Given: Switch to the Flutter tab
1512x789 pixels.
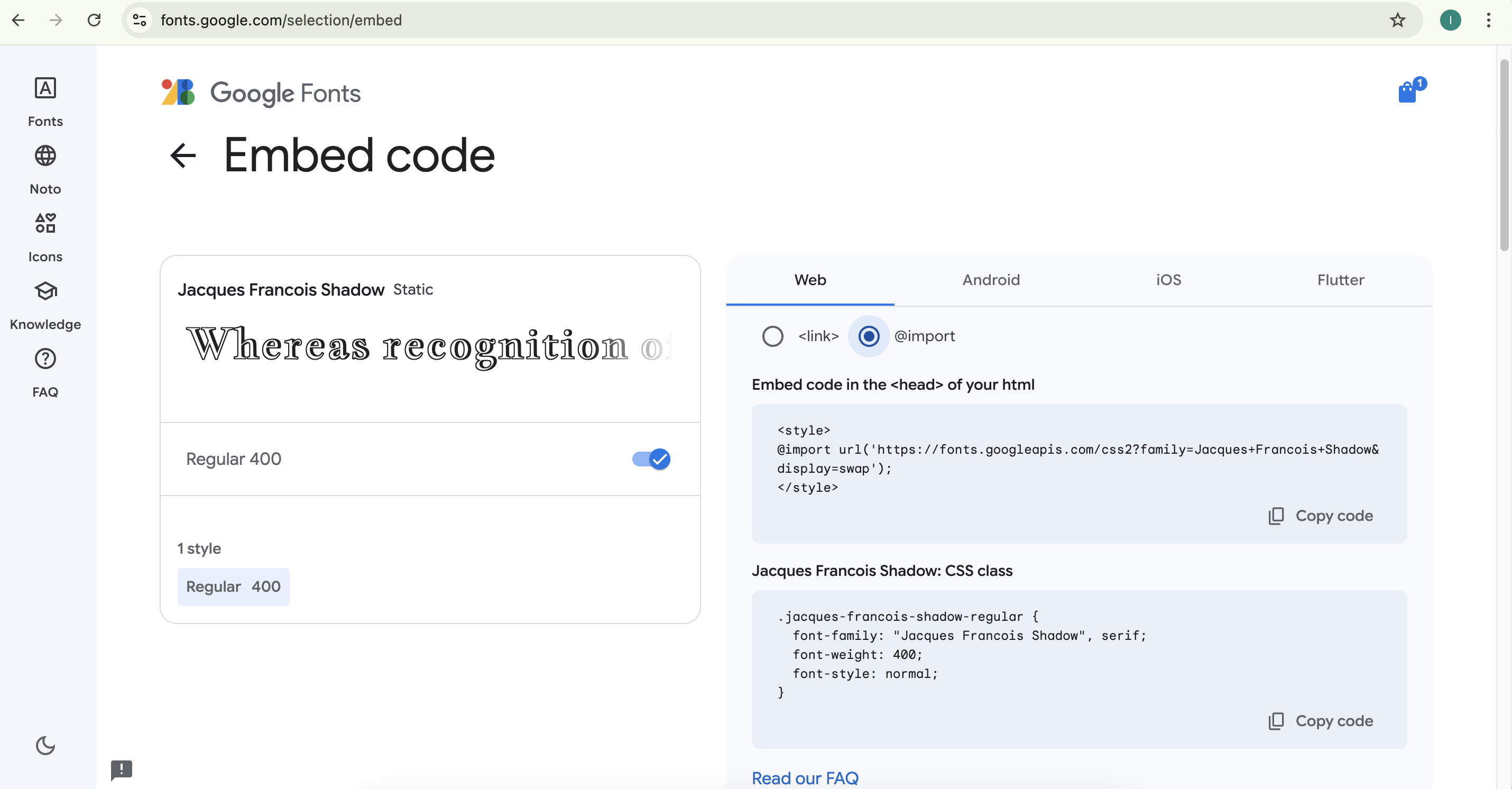Looking at the screenshot, I should (x=1341, y=280).
